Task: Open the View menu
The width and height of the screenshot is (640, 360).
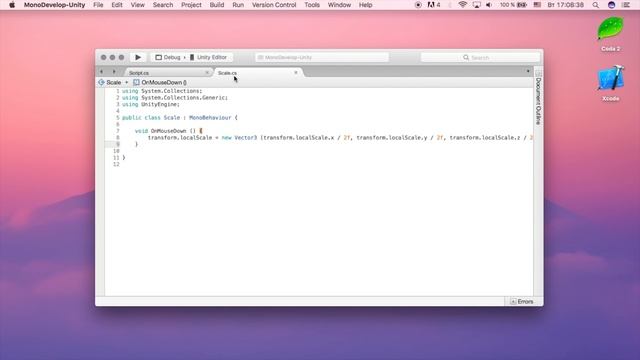Action: (x=138, y=5)
